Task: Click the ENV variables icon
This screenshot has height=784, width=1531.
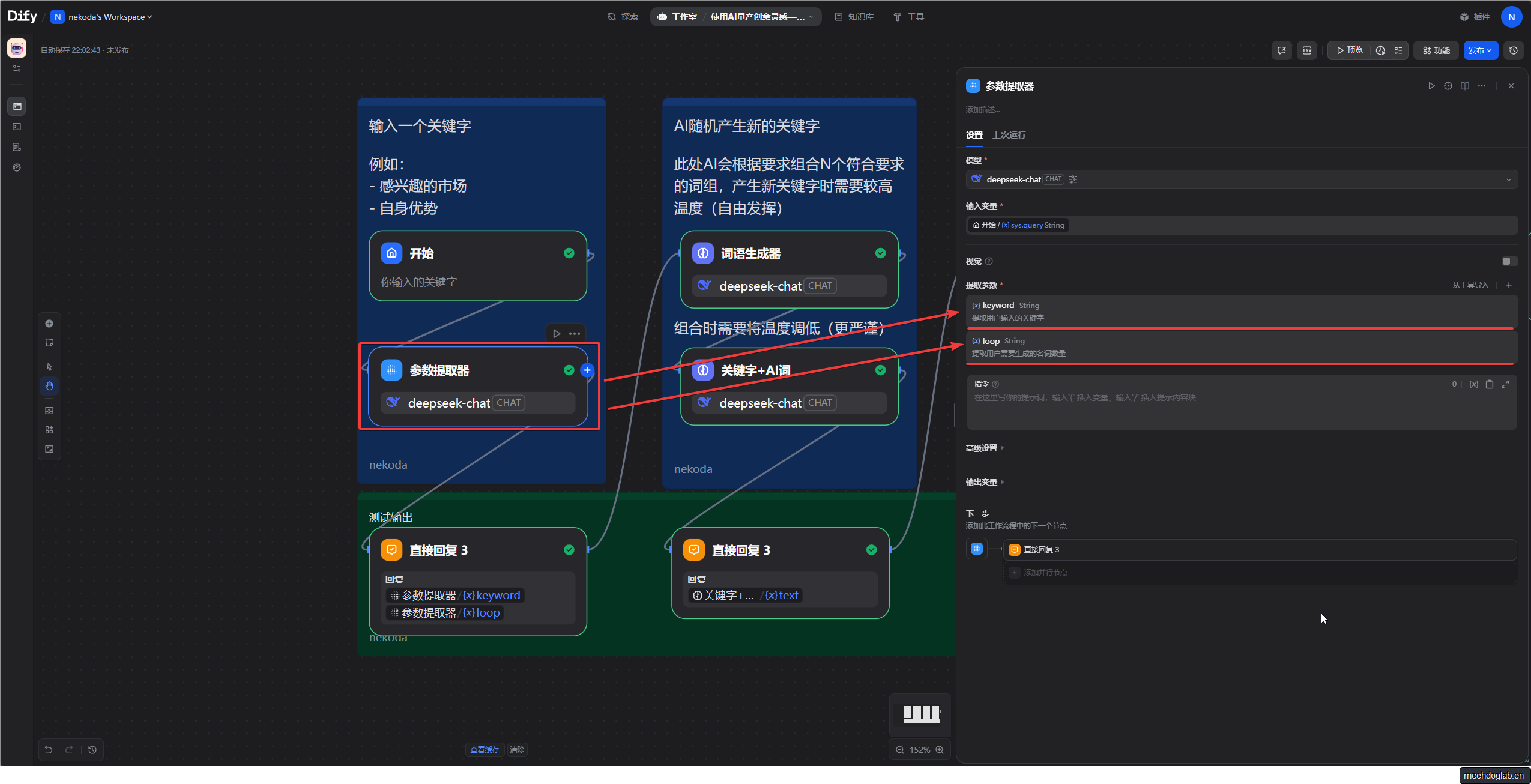Action: 1306,50
